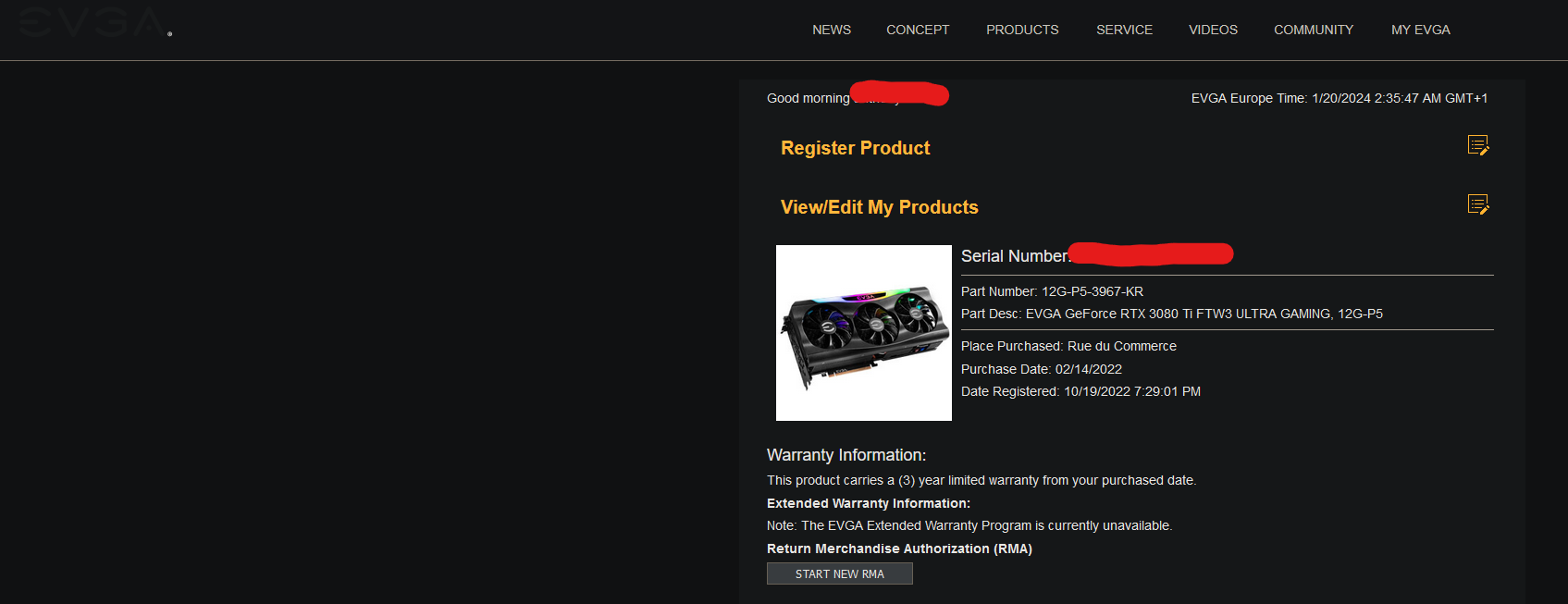Image resolution: width=1568 pixels, height=604 pixels.
Task: Click the edit icon beside View/Edit My Products
Action: tap(1478, 204)
